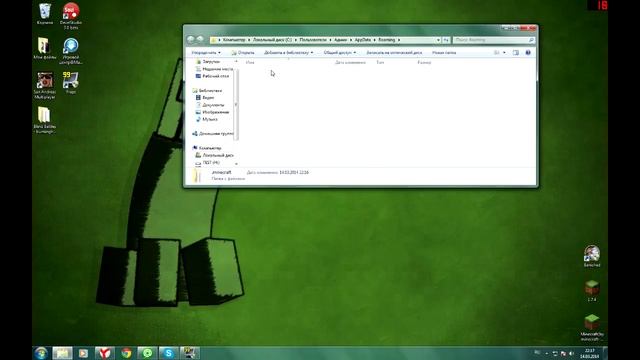The width and height of the screenshot is (640, 360).
Task: Open Yandex browser from taskbar
Action: [104, 353]
